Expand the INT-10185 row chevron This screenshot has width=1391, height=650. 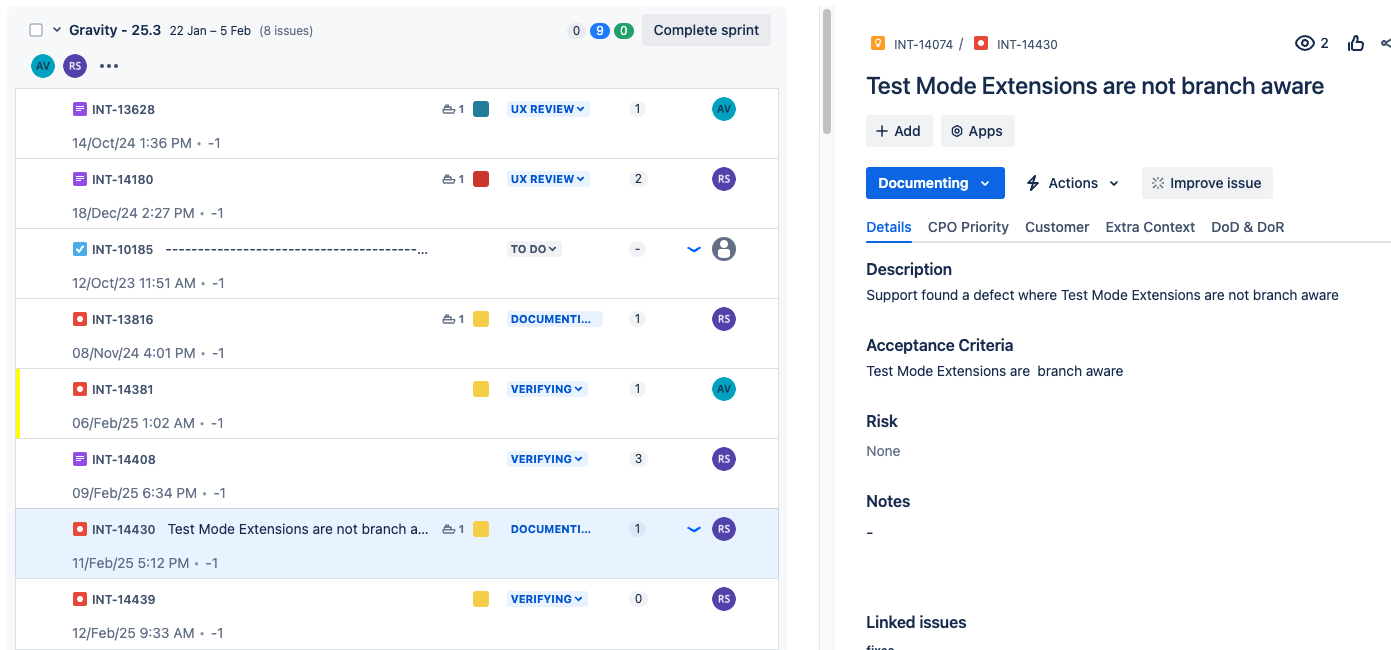pyautogui.click(x=693, y=248)
